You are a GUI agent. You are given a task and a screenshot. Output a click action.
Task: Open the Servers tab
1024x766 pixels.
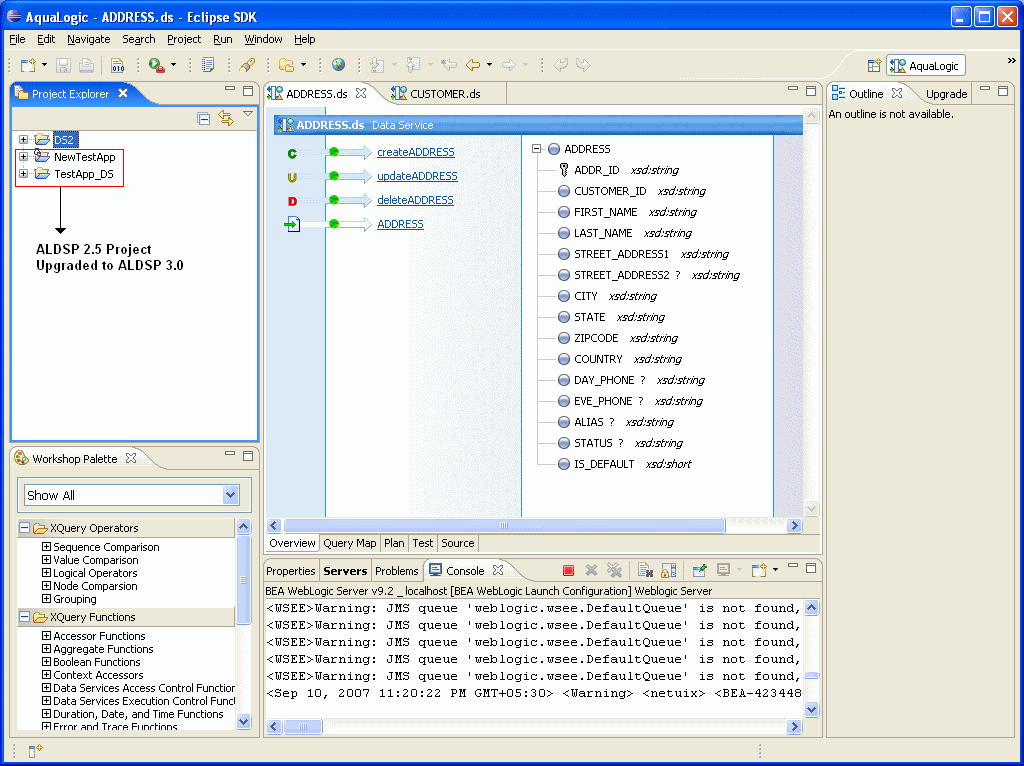(345, 571)
